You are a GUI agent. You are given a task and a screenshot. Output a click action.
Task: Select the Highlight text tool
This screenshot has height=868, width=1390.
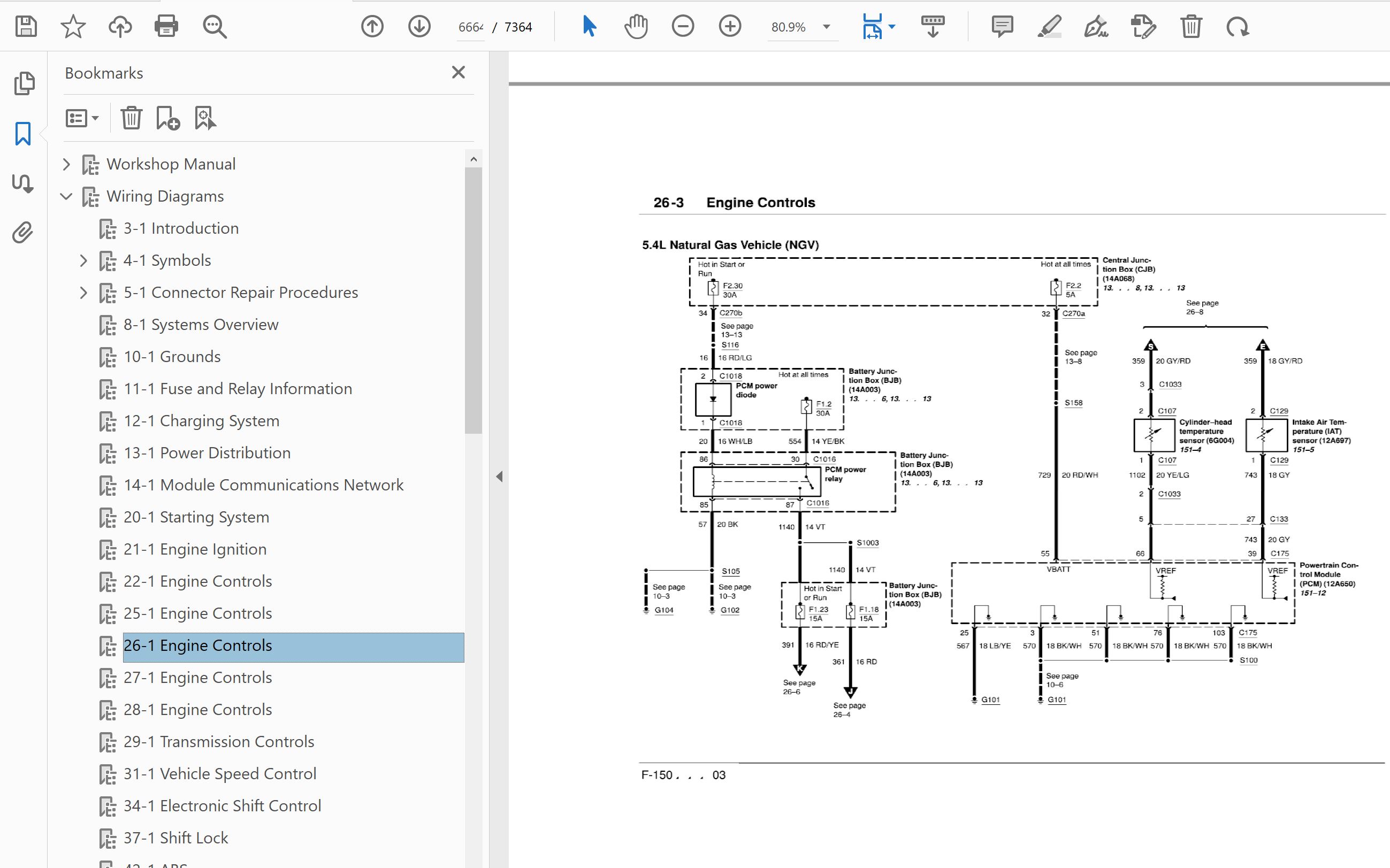click(1049, 26)
